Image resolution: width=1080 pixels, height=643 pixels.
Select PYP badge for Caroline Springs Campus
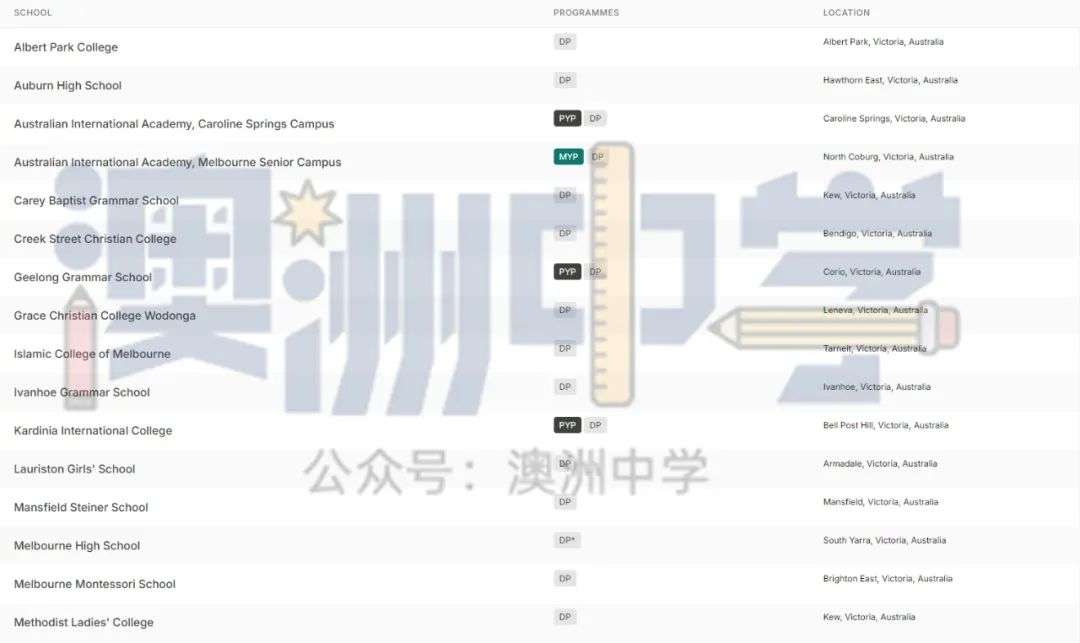click(567, 118)
